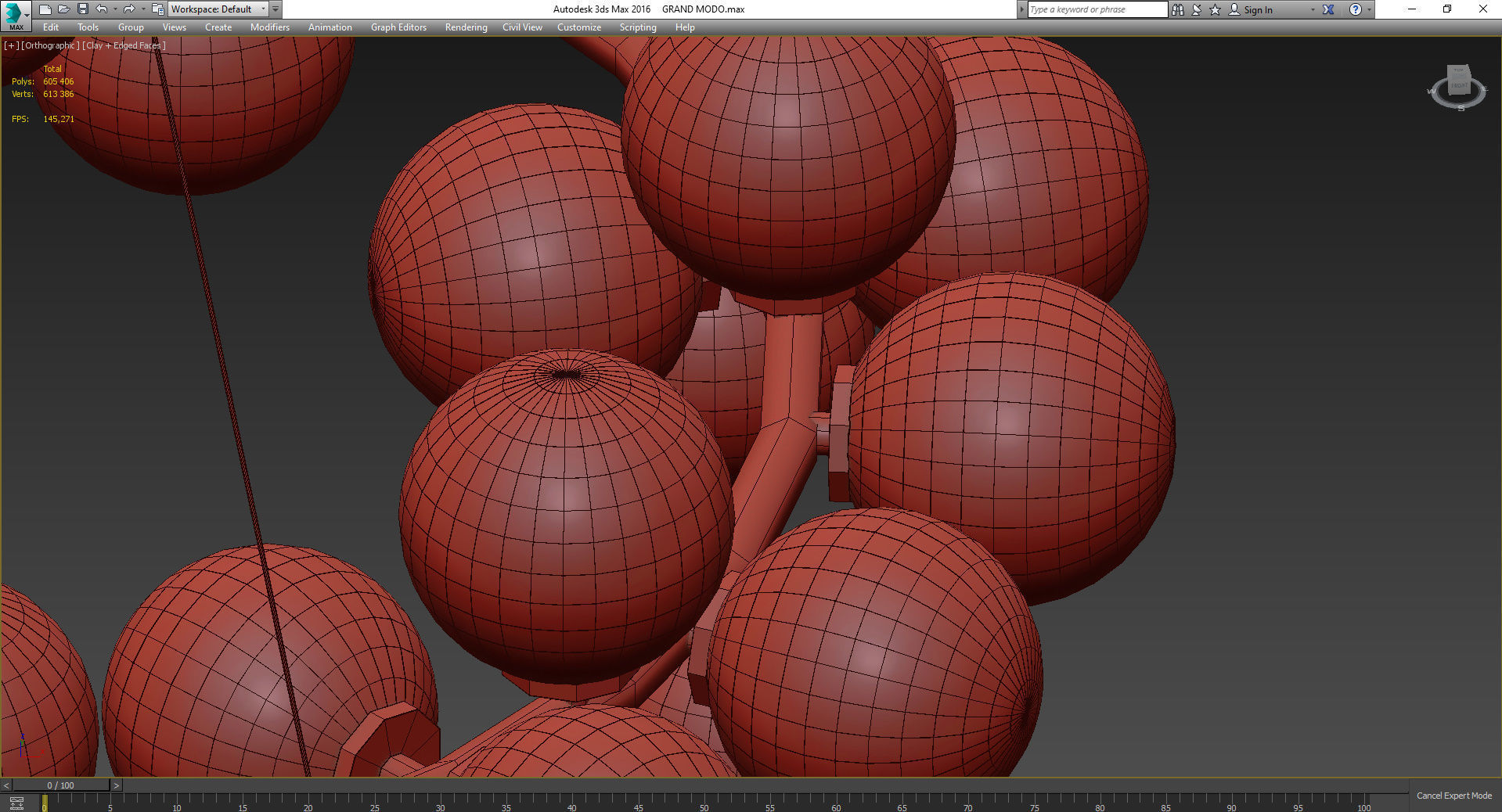Open the Group menu
Image resolution: width=1502 pixels, height=812 pixels.
pos(131,27)
